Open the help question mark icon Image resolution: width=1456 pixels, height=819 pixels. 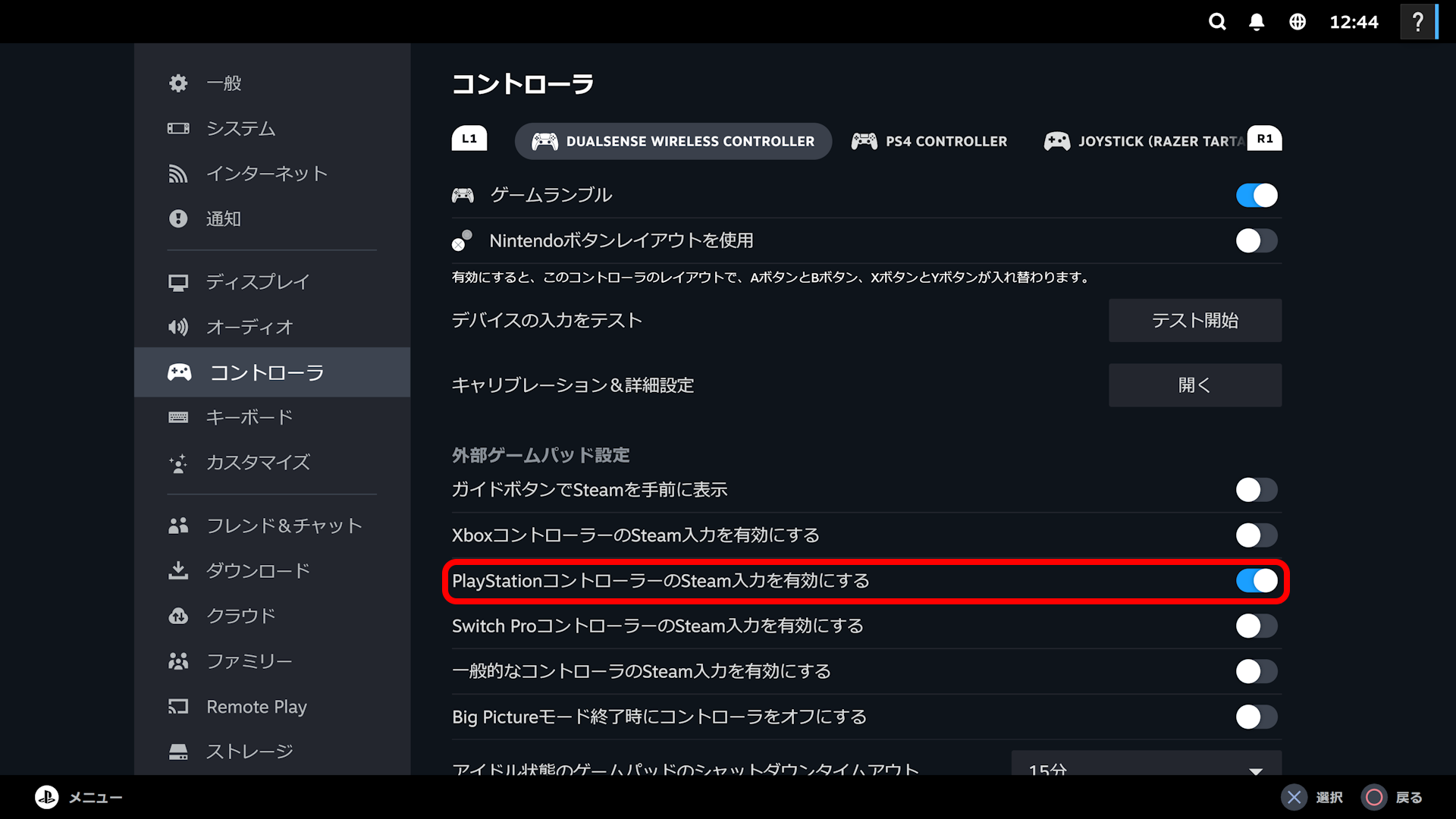tap(1417, 22)
